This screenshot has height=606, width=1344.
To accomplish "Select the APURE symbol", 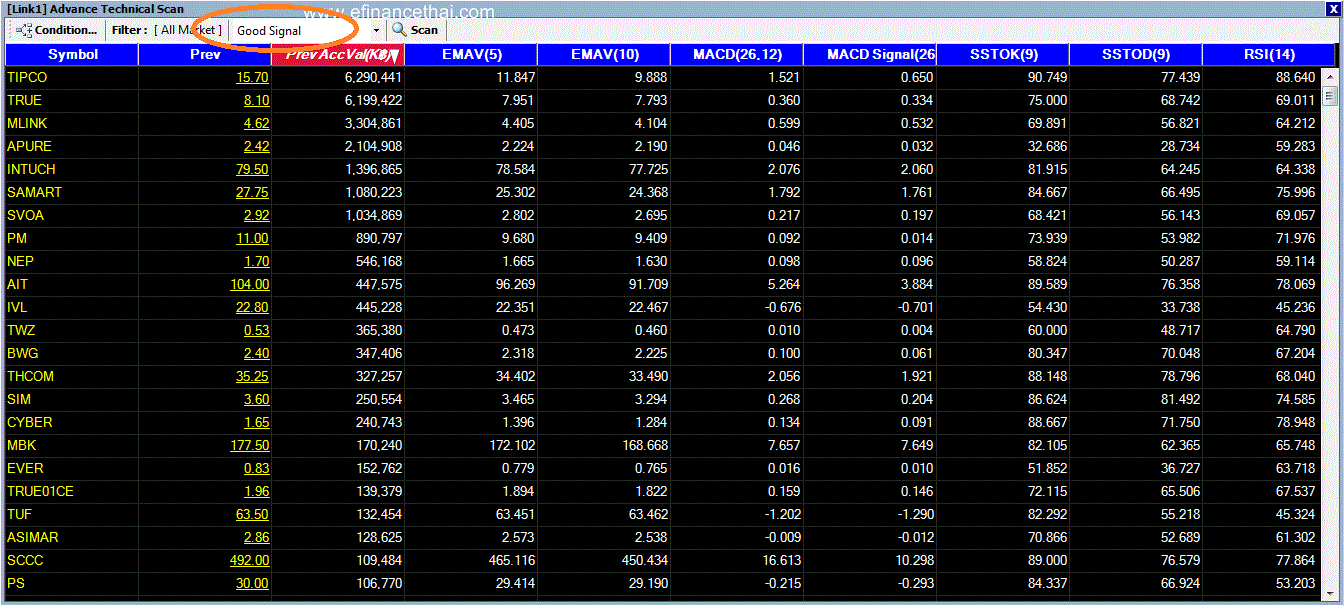I will click(29, 146).
